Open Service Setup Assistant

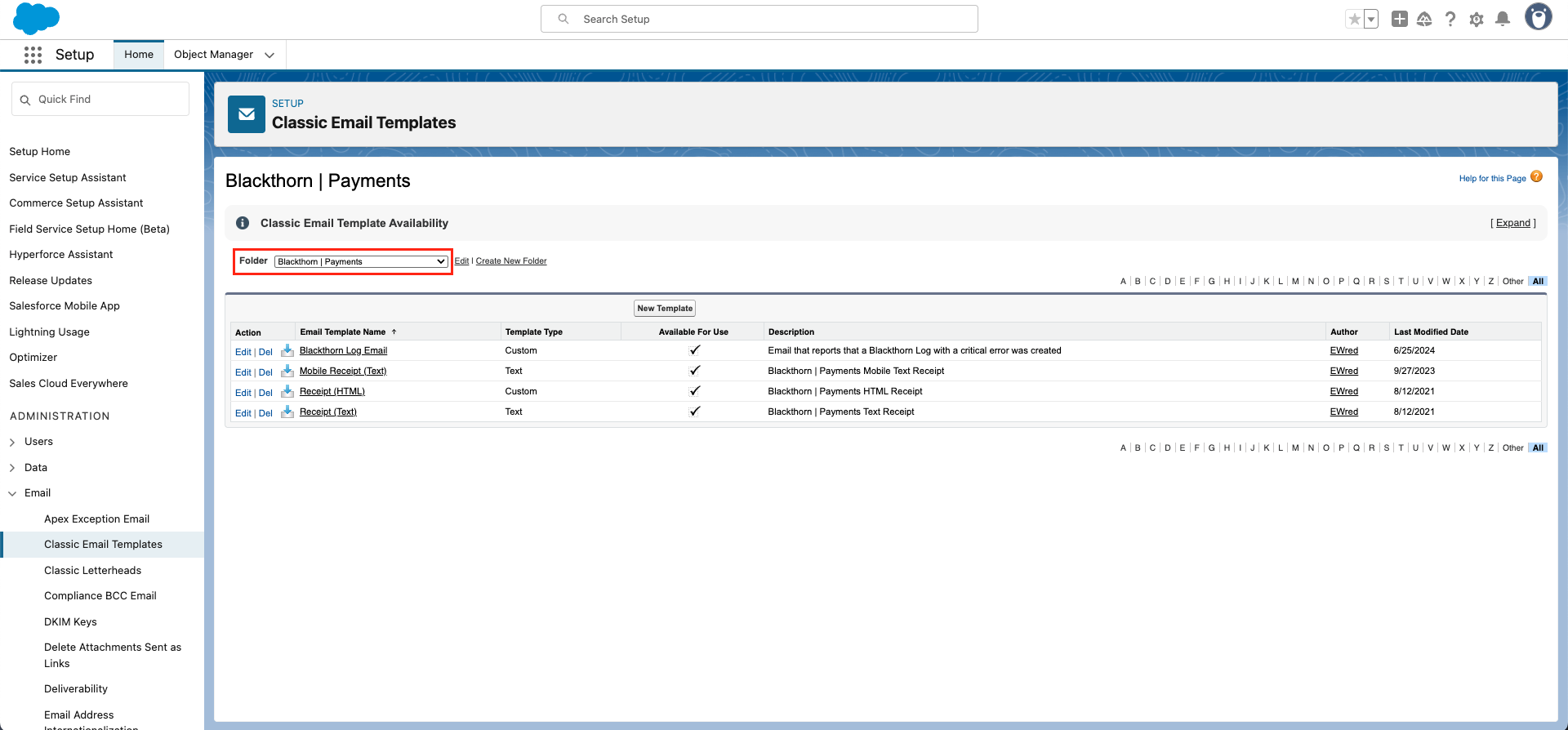tap(68, 177)
